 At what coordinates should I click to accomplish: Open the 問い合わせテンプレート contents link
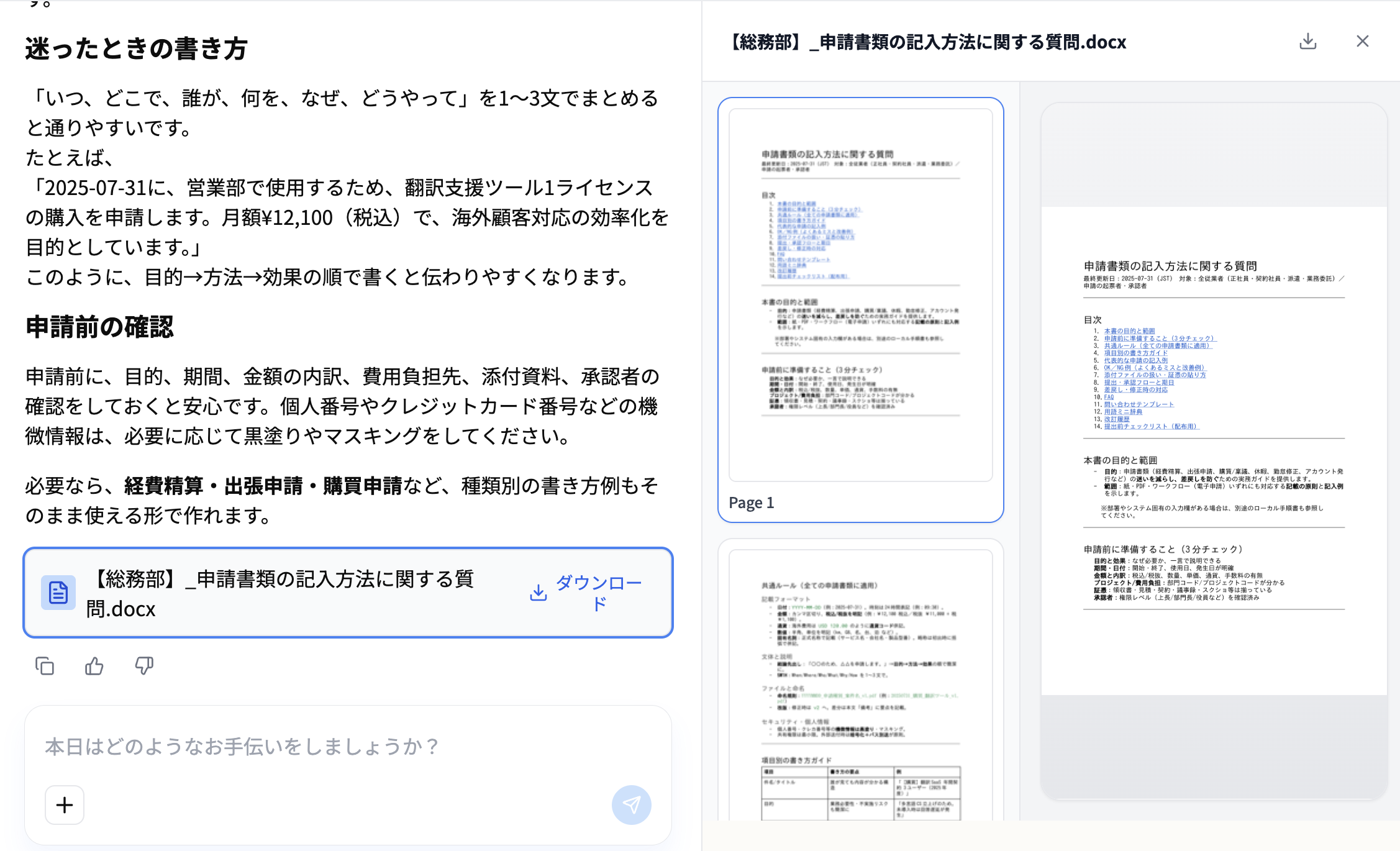[x=1139, y=404]
